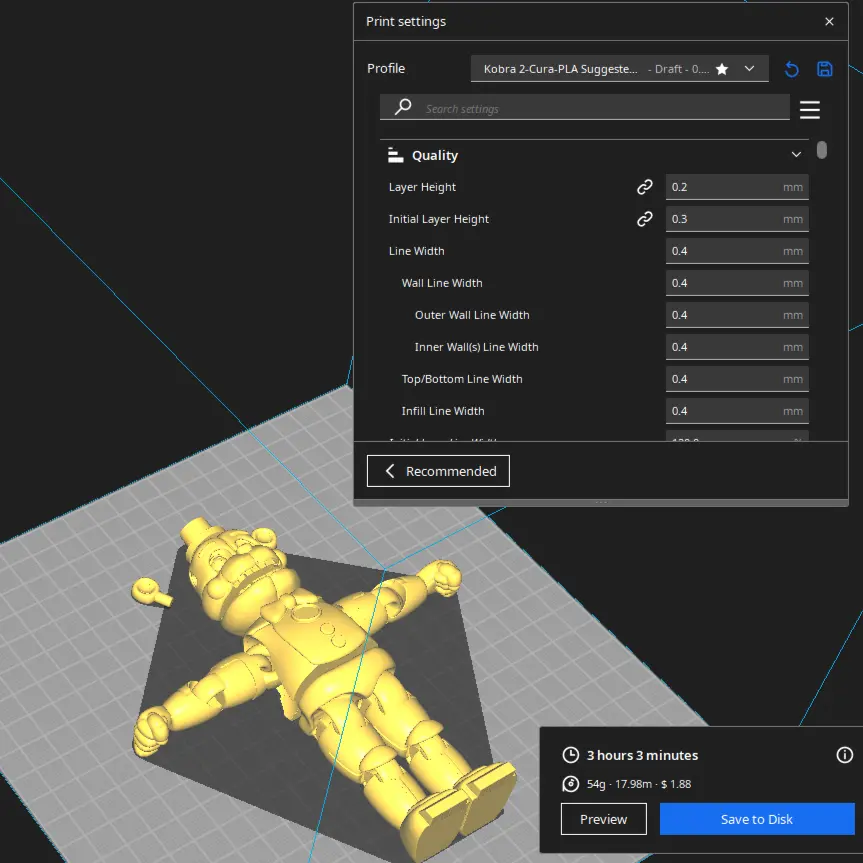The height and width of the screenshot is (863, 863).
Task: Collapse the Quality section chevron
Action: 796,155
